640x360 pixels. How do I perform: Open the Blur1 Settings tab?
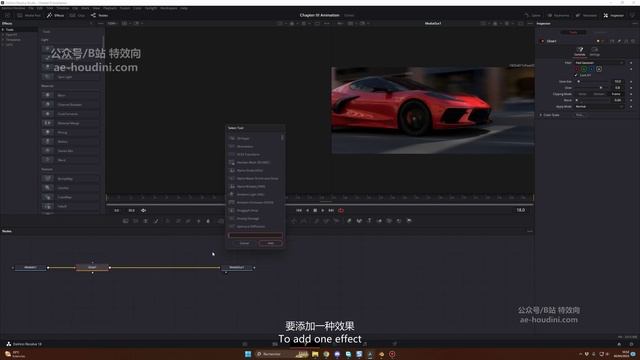595,51
